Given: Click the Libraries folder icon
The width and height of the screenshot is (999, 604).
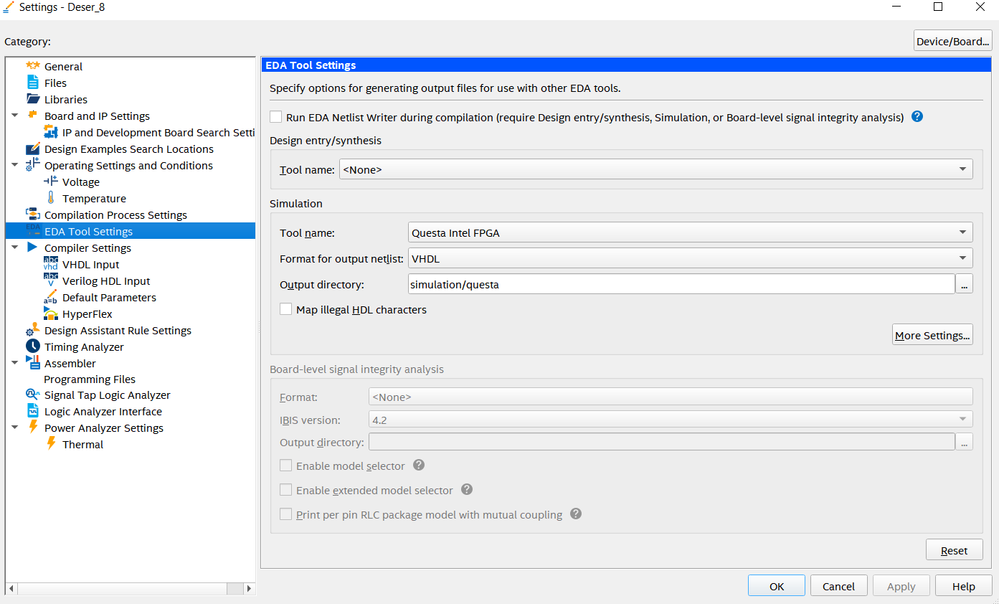Looking at the screenshot, I should click(x=33, y=99).
